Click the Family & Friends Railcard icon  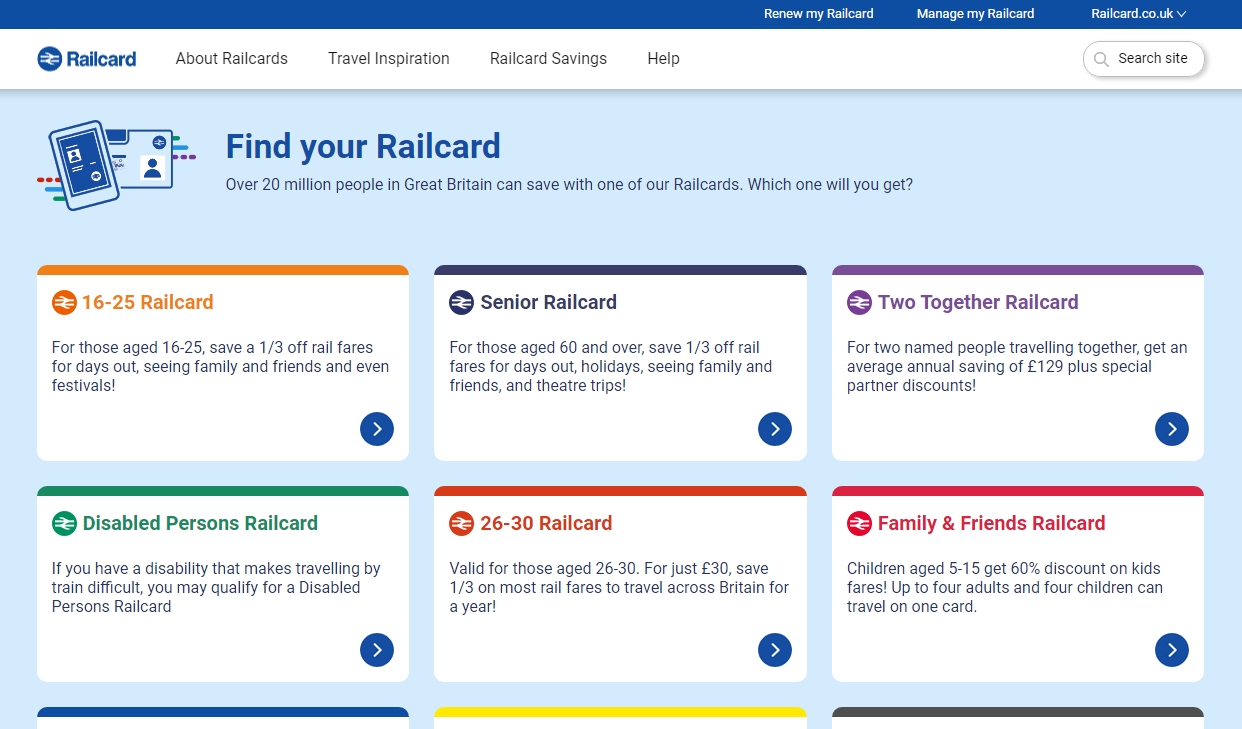click(859, 523)
